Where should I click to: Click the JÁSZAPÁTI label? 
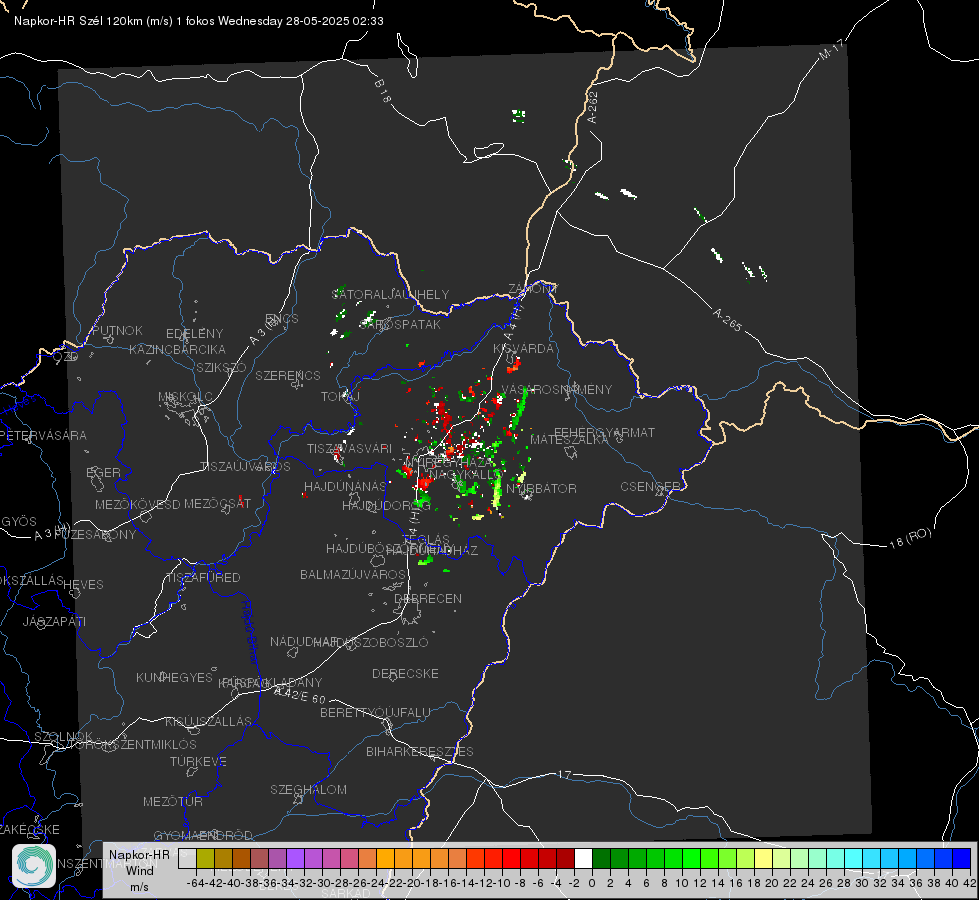click(x=54, y=622)
